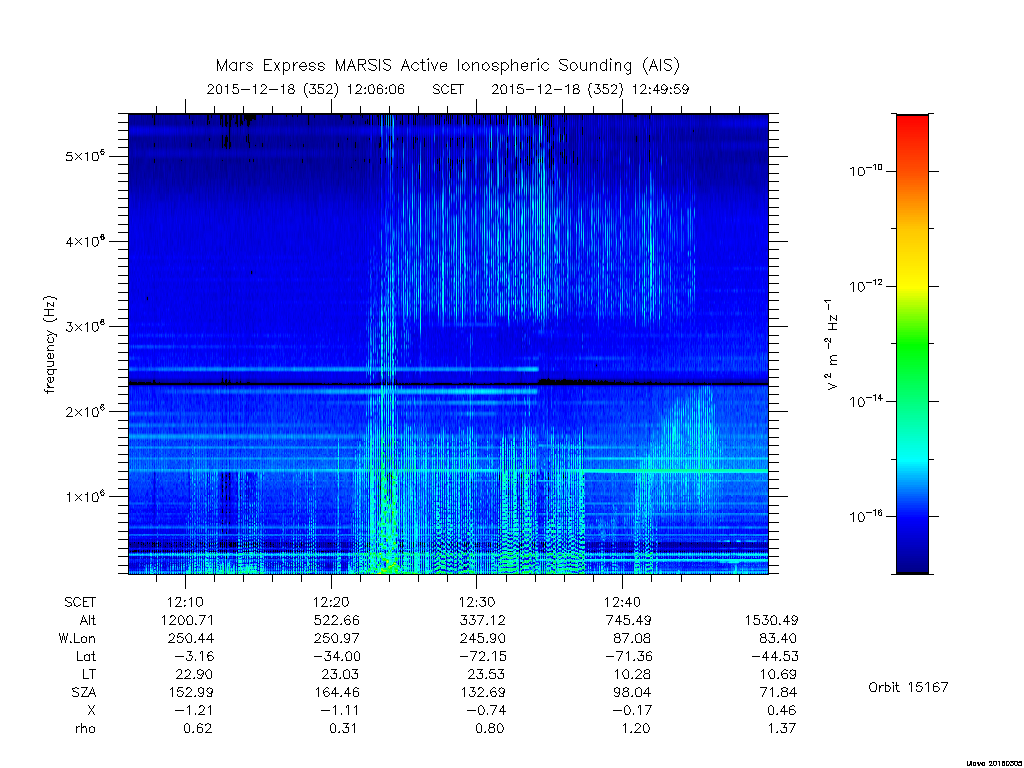Click the start time 2015-12-18 12:06:06

pos(306,89)
